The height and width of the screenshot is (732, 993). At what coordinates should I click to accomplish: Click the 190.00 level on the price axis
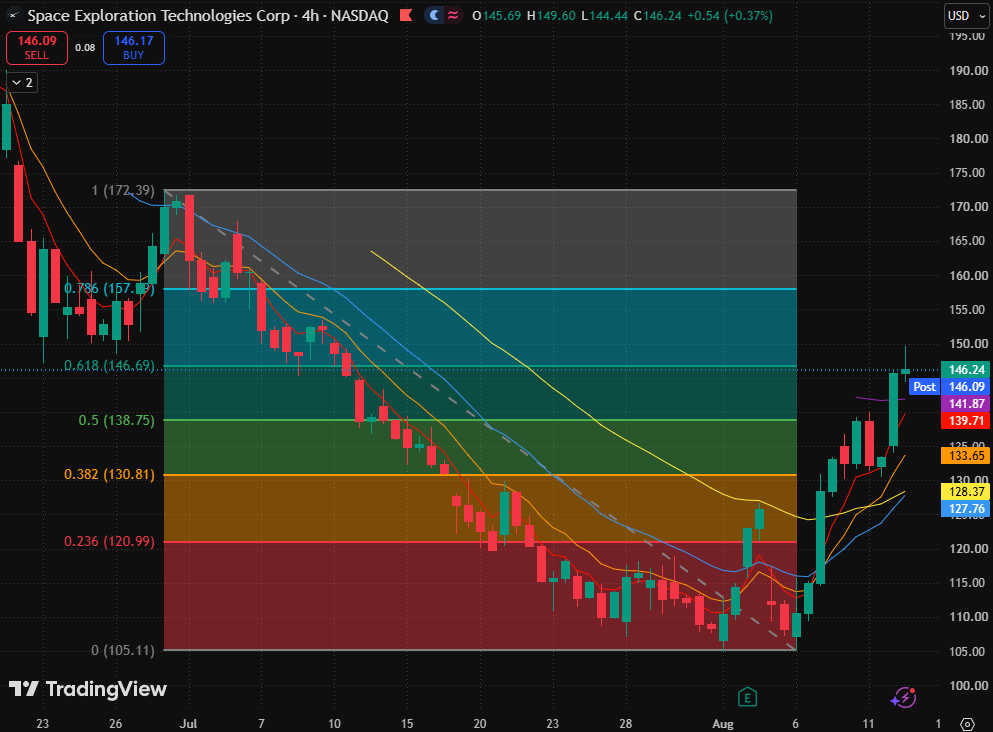968,70
